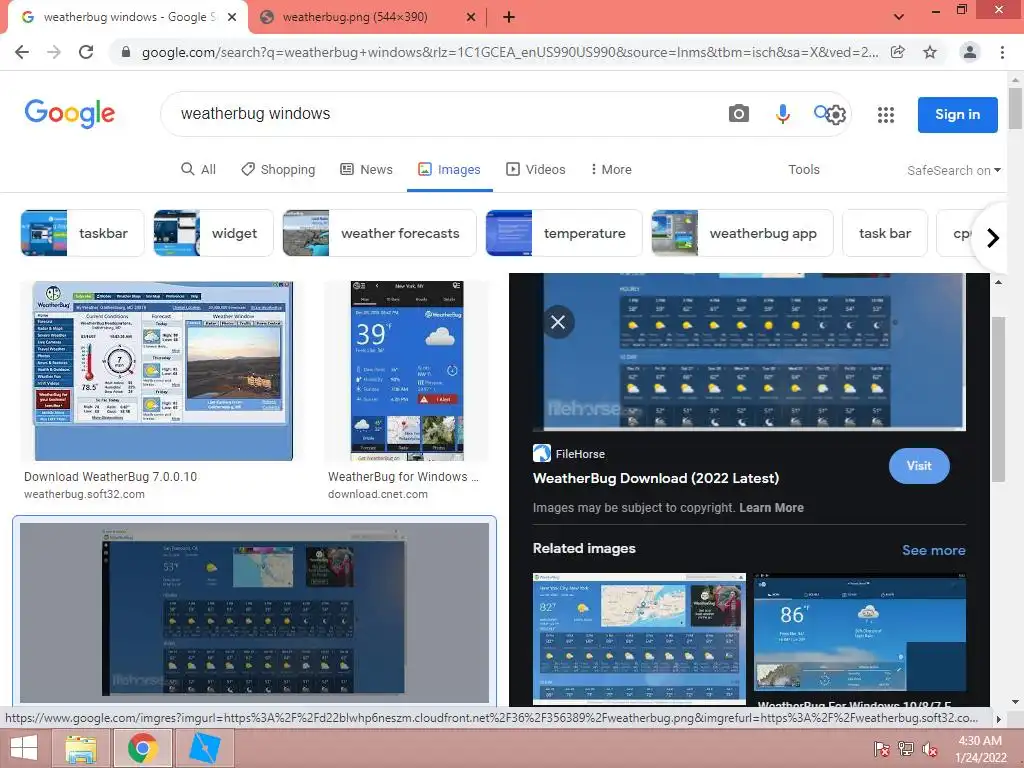
Task: Select the weatherbug app chip
Action: coord(743,233)
